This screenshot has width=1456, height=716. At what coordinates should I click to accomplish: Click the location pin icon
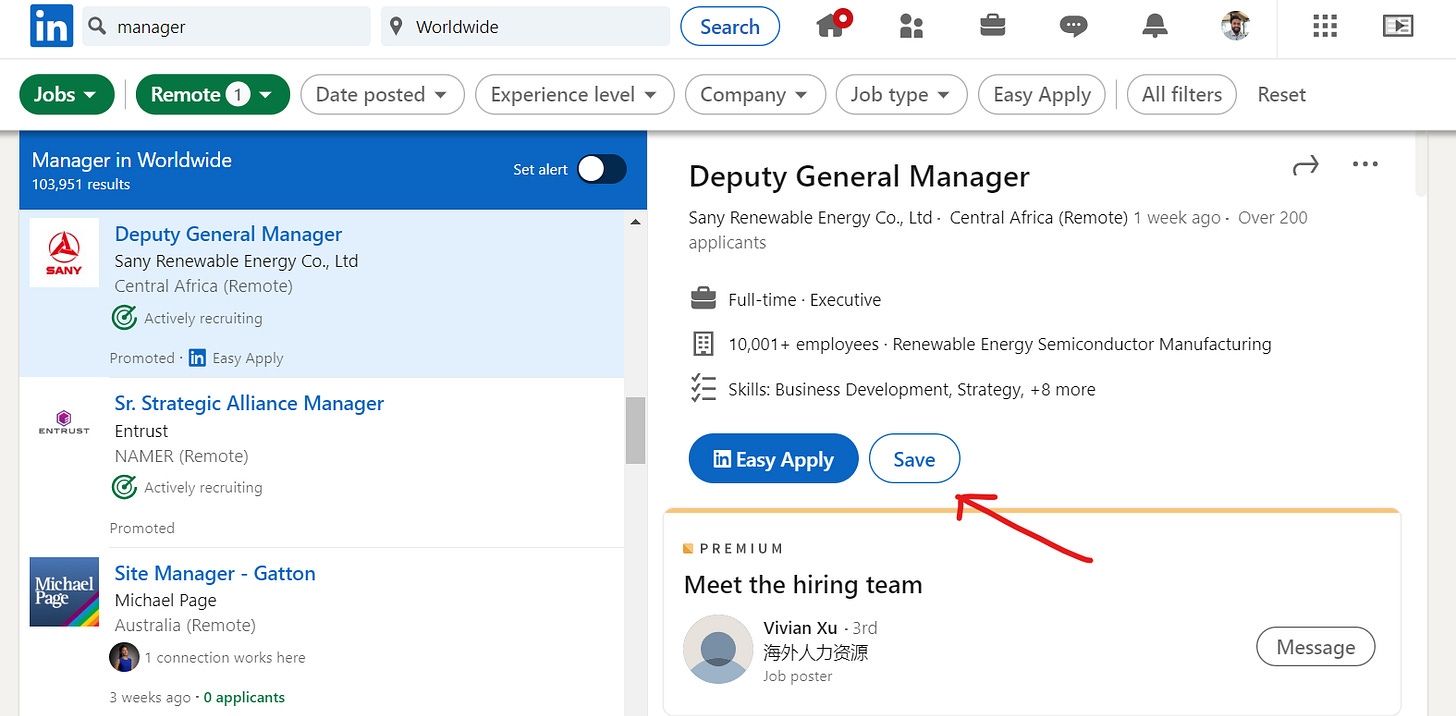[396, 27]
